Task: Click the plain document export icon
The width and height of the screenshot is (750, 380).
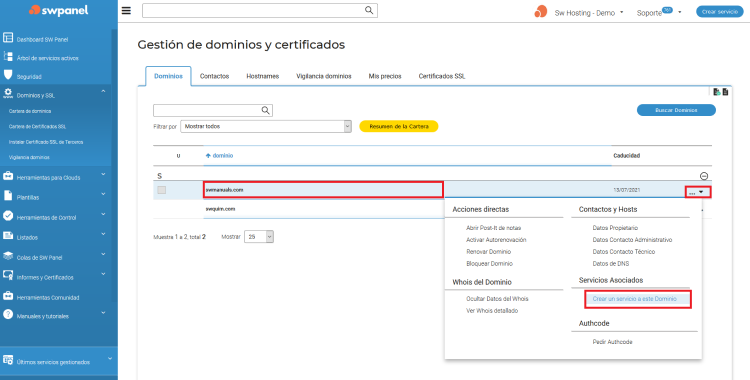Action: 726,92
